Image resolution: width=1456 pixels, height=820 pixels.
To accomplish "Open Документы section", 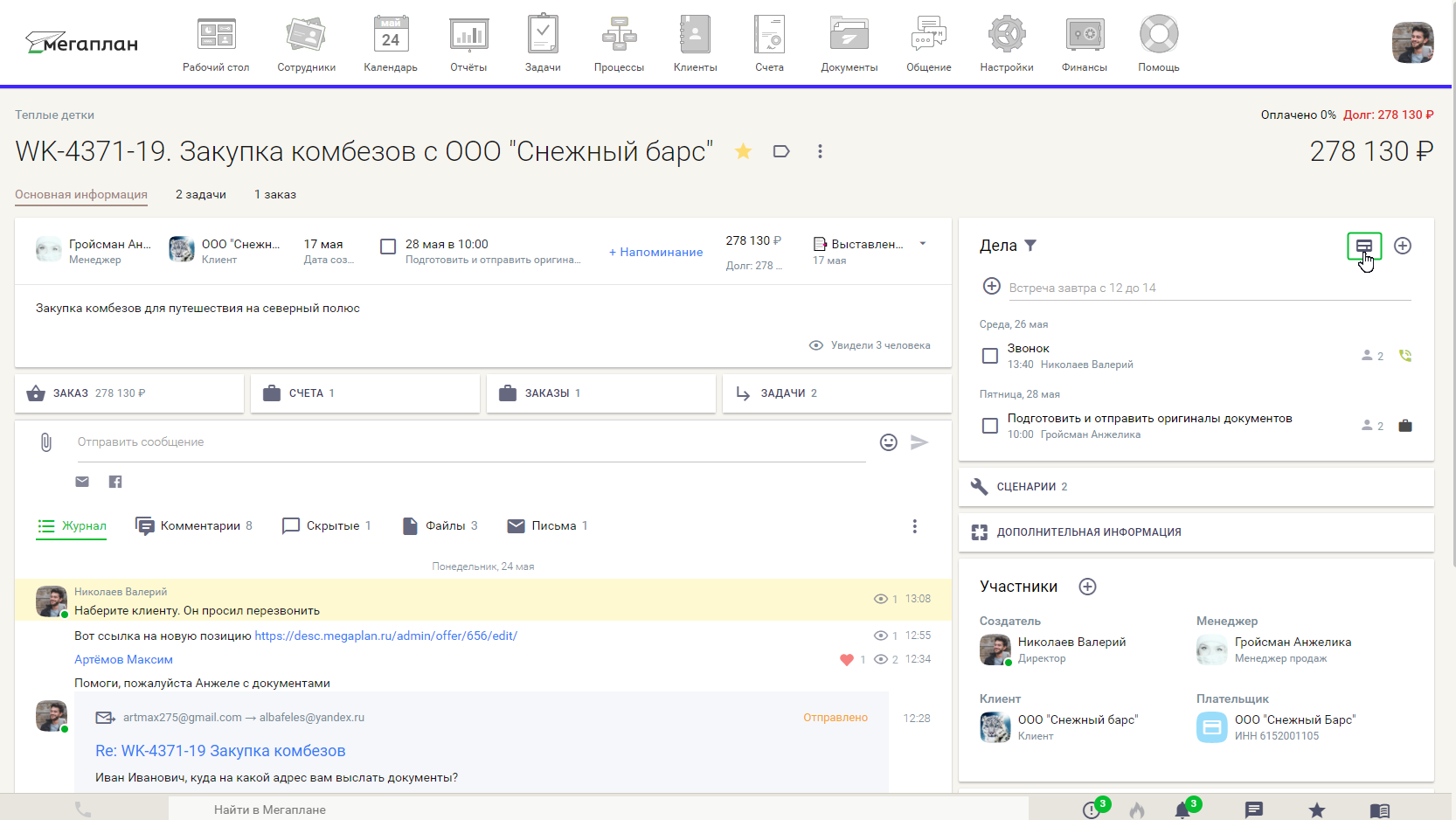I will (x=849, y=44).
